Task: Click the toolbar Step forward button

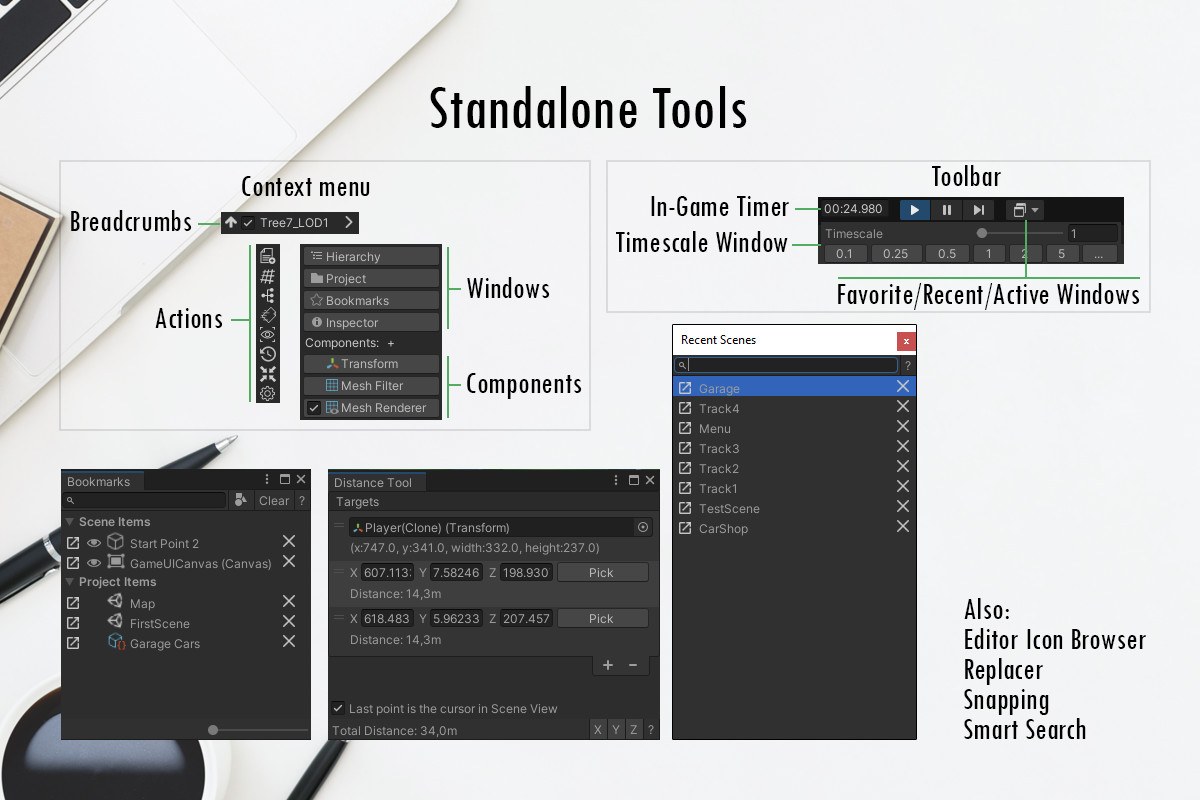Action: (978, 210)
